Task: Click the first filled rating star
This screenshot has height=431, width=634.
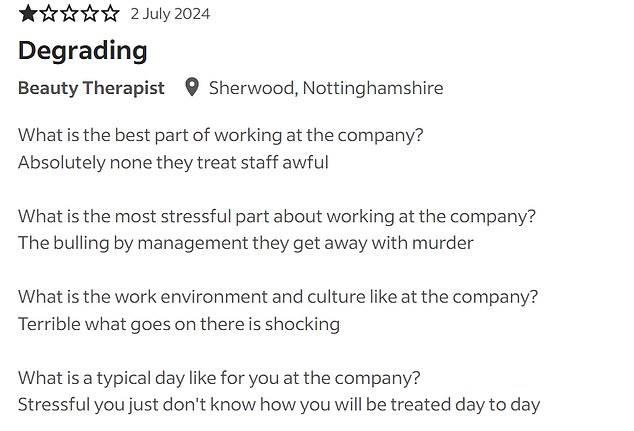Action: [28, 15]
